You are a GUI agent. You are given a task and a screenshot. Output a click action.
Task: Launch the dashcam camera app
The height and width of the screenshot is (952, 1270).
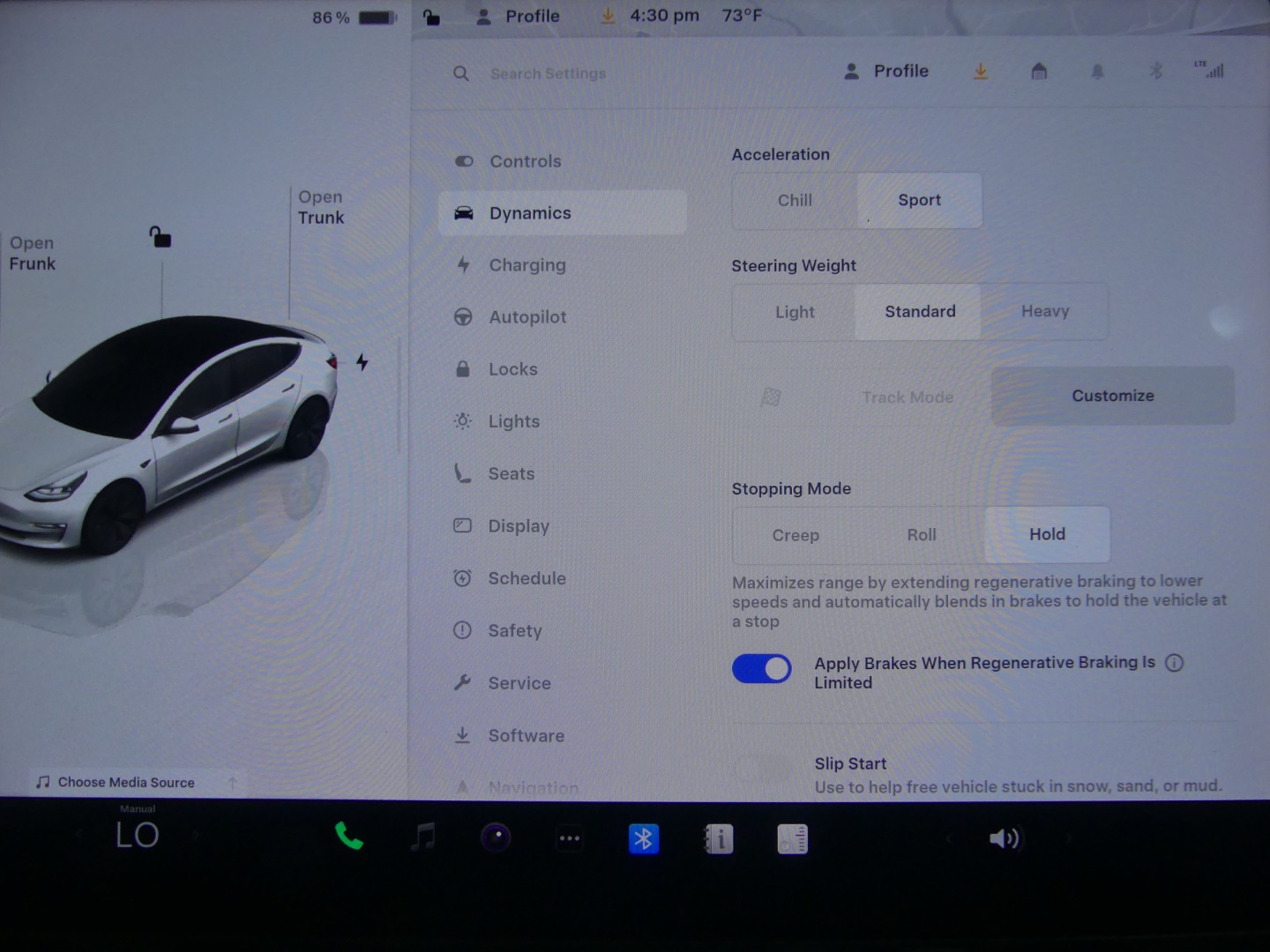[x=496, y=837]
